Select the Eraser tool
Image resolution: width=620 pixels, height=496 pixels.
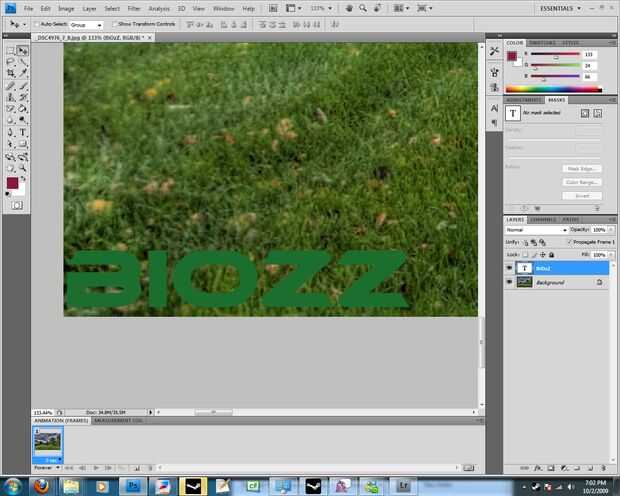pyautogui.click(x=11, y=108)
